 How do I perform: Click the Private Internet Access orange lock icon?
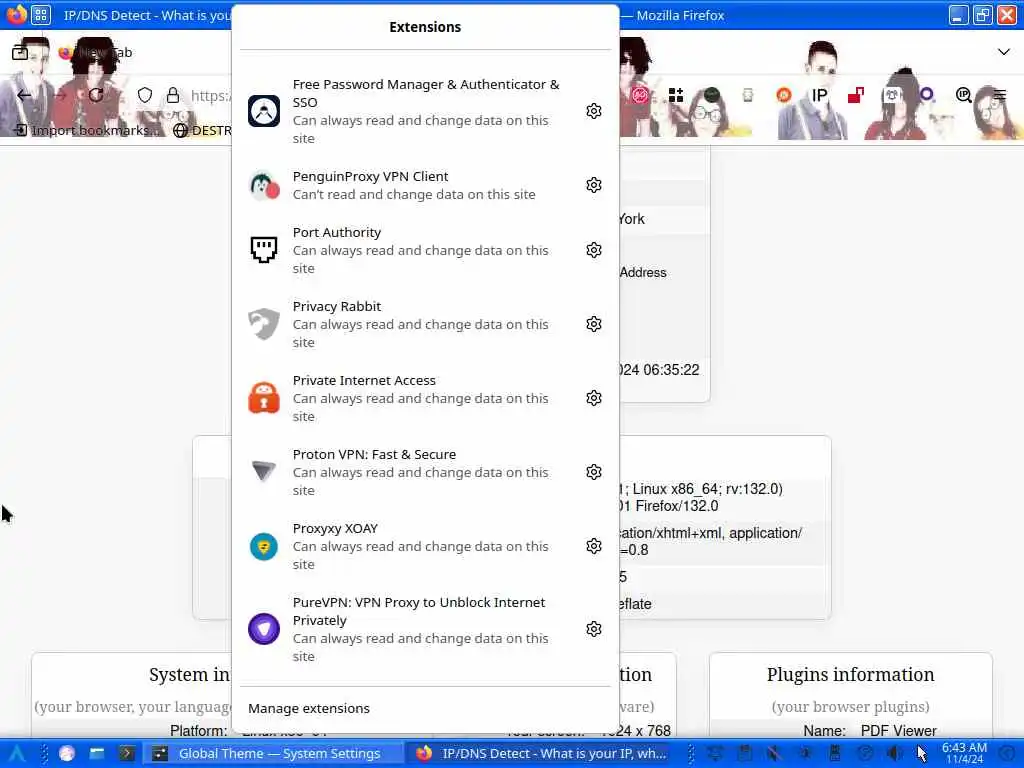[x=264, y=398]
